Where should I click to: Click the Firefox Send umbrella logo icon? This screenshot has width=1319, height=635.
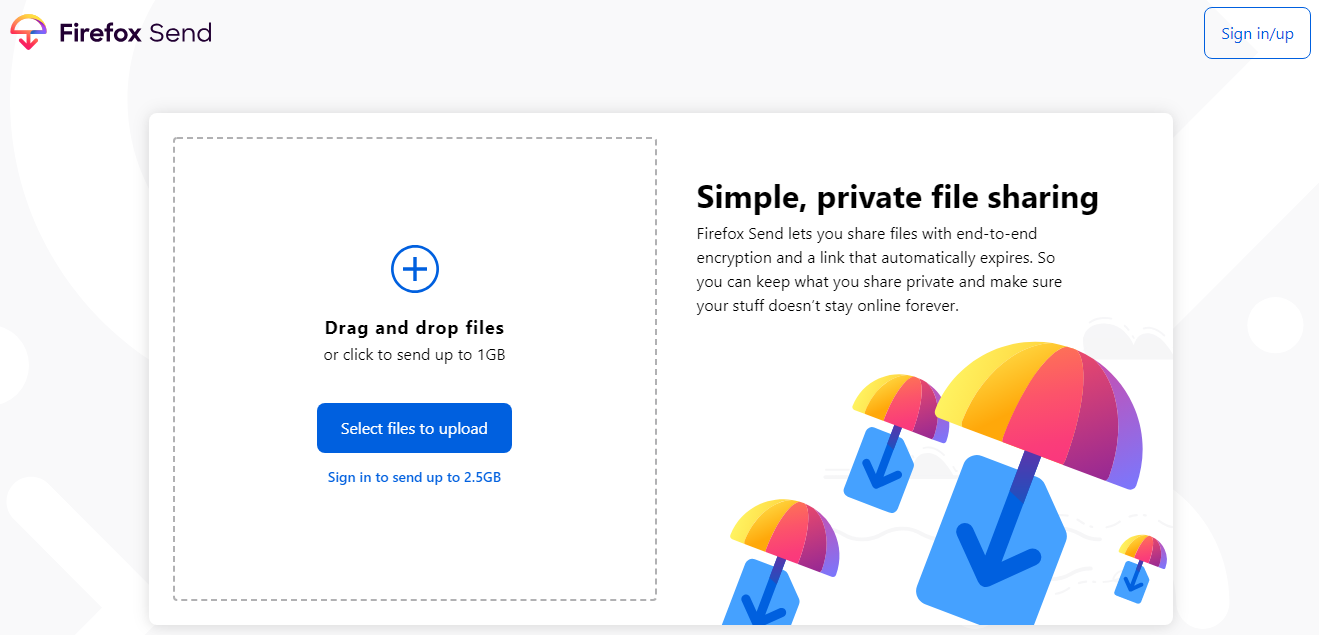(x=29, y=32)
